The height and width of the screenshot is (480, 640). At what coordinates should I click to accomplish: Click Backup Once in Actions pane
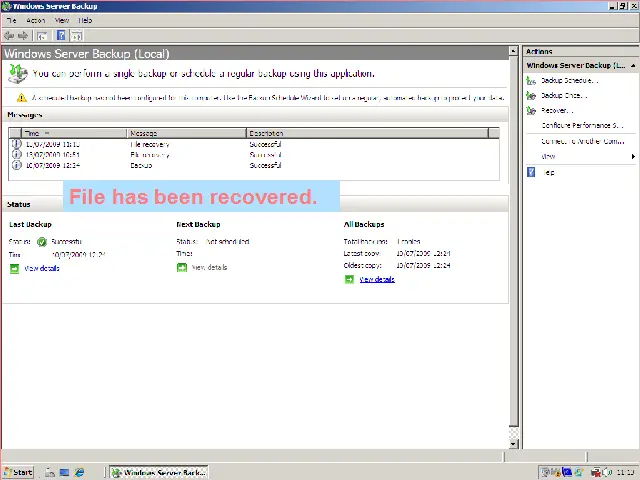[x=564, y=96]
